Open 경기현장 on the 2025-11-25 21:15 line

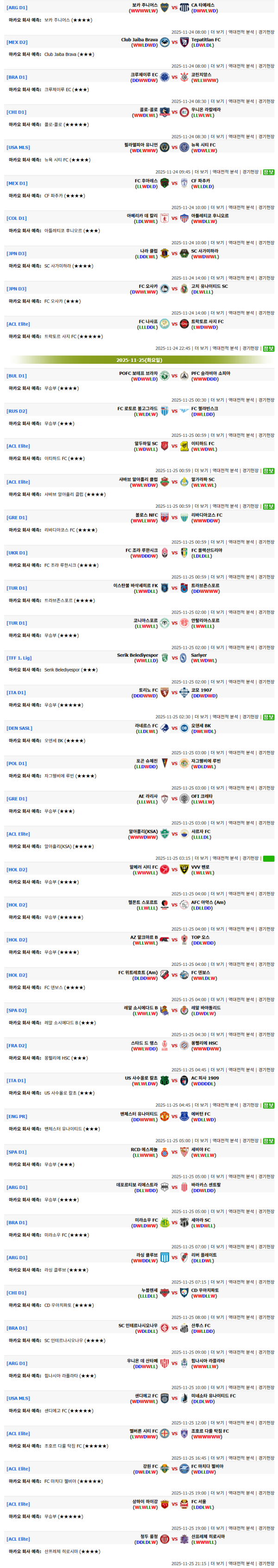point(266,1563)
